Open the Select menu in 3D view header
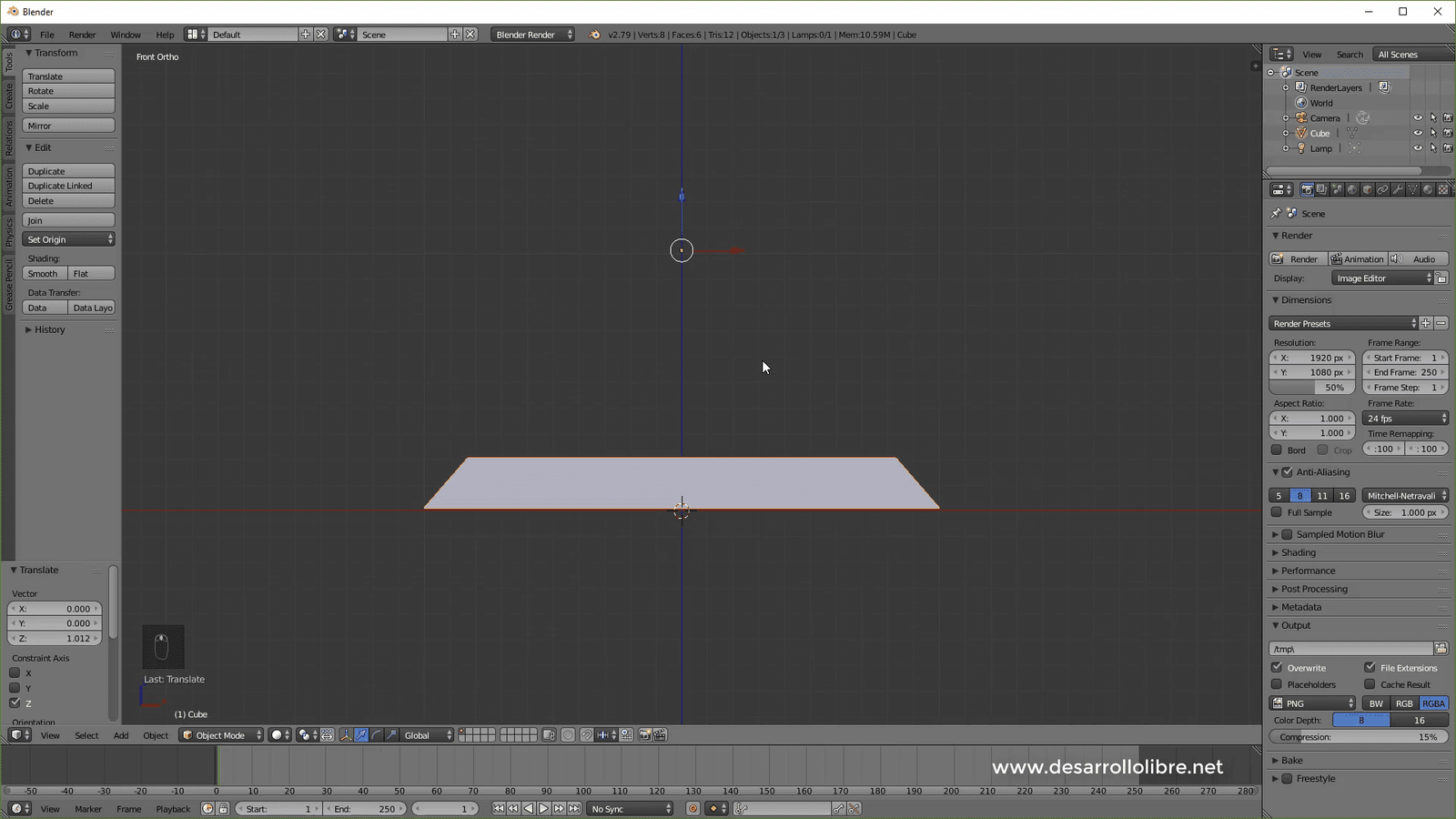This screenshot has height=819, width=1456. pos(86,735)
